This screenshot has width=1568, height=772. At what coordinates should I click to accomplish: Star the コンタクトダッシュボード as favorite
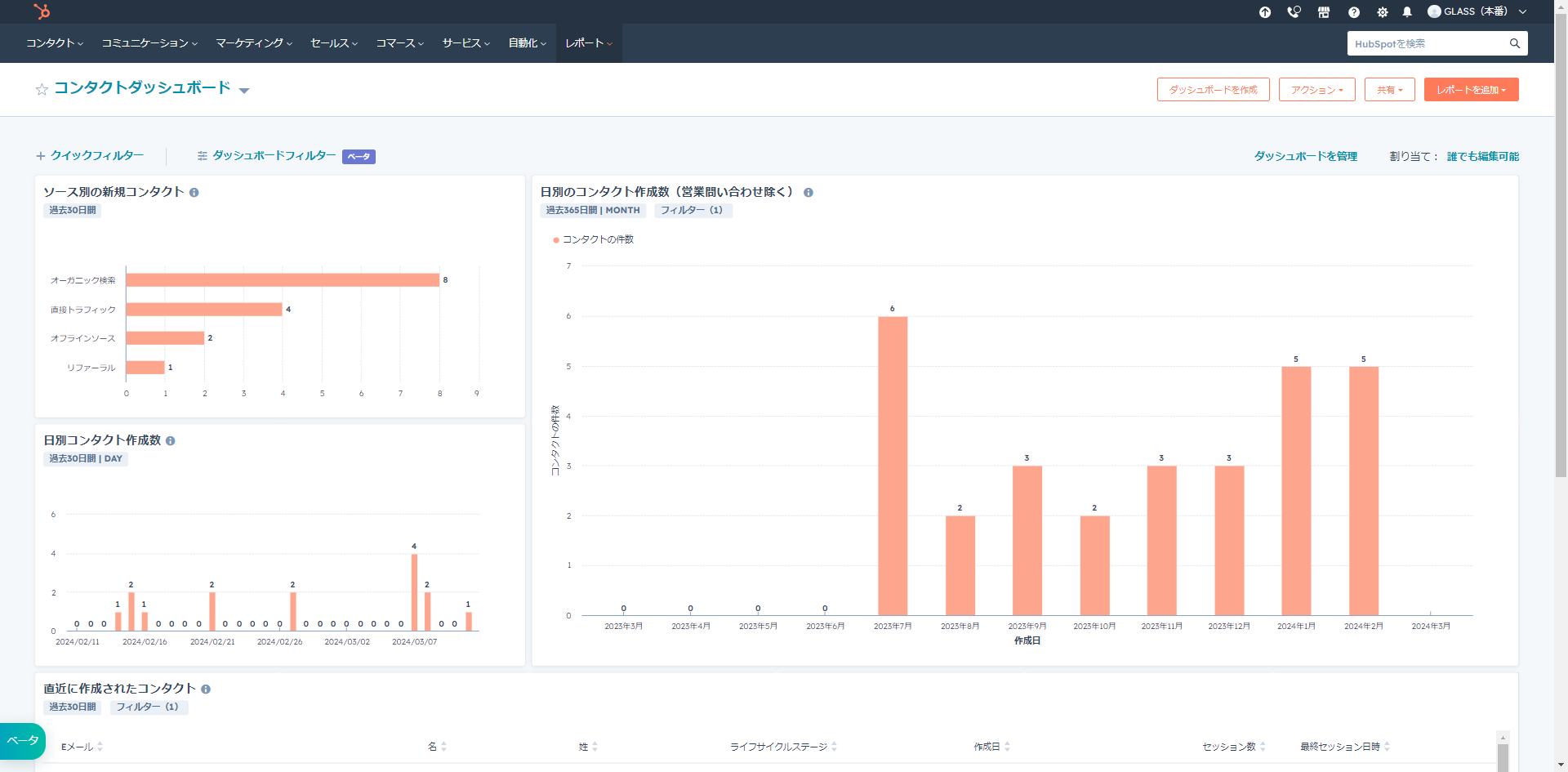click(41, 89)
